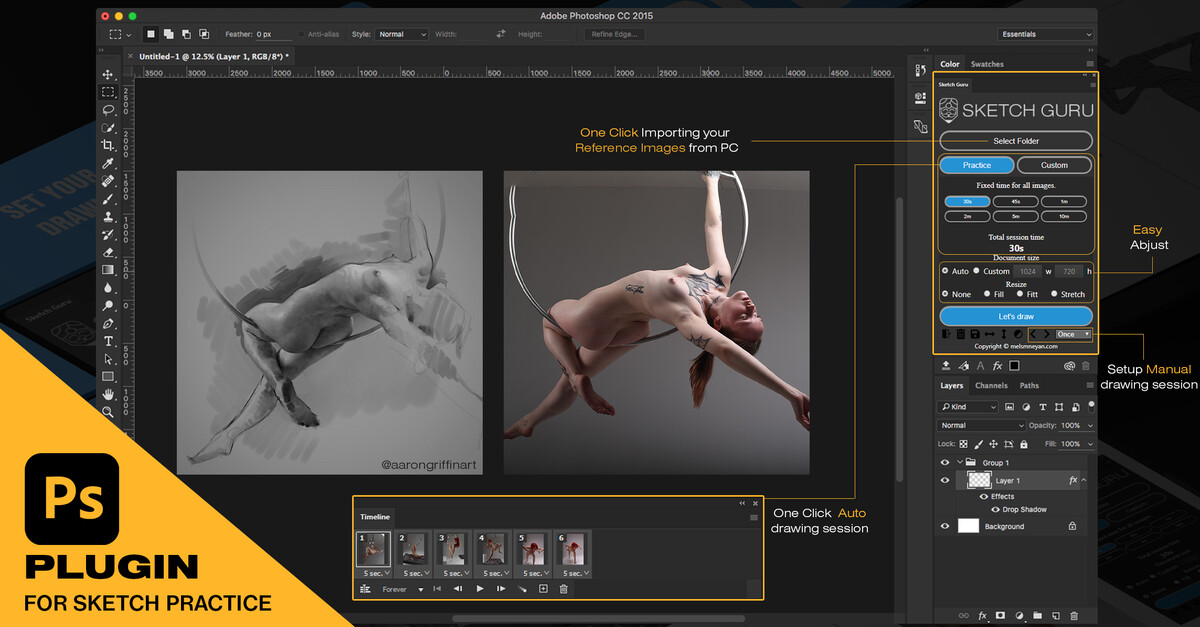Select the Gradient tool

107,270
